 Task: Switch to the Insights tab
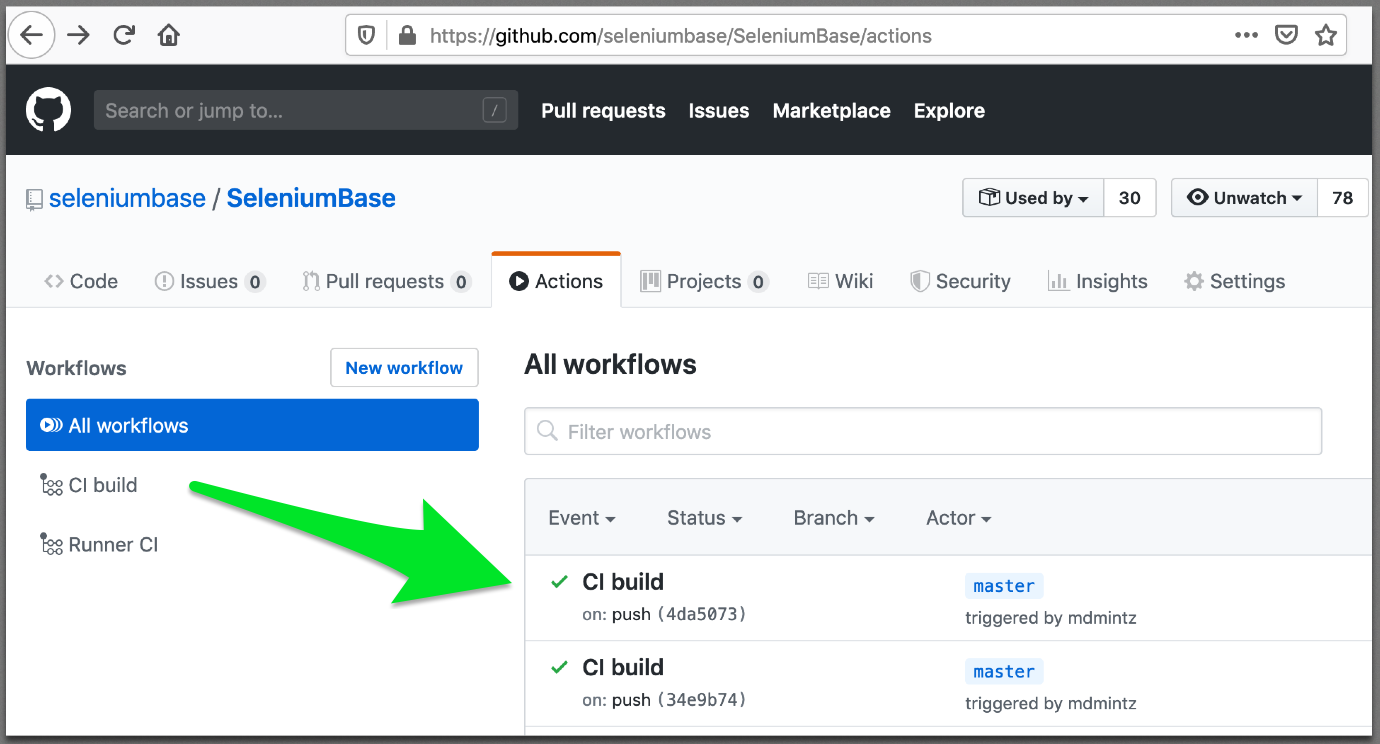coord(1097,281)
